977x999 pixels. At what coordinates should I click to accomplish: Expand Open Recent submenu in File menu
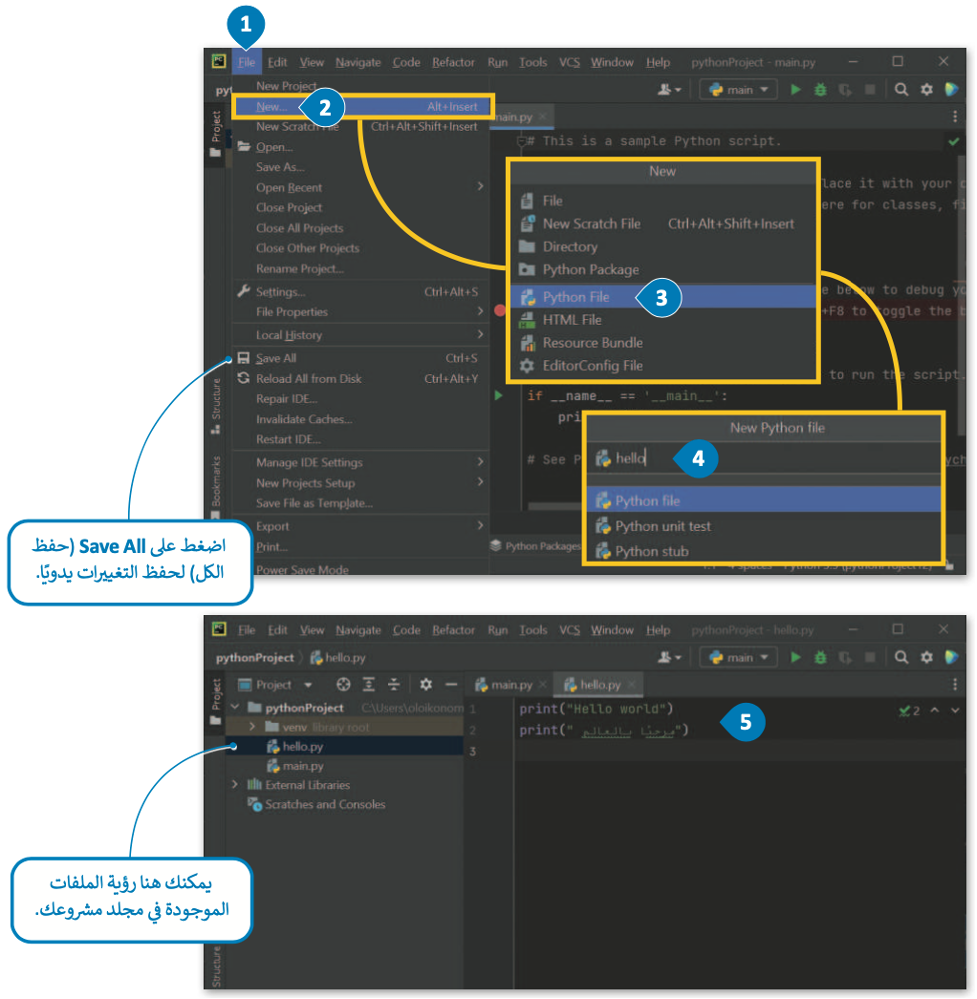coord(360,187)
